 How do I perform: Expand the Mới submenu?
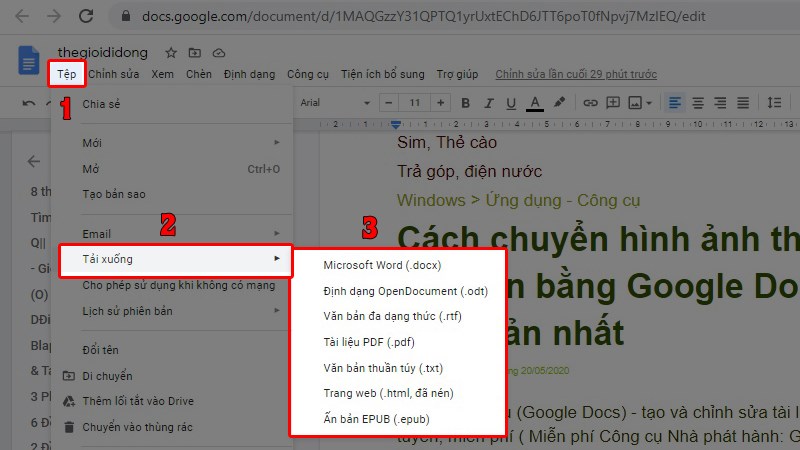(172, 143)
